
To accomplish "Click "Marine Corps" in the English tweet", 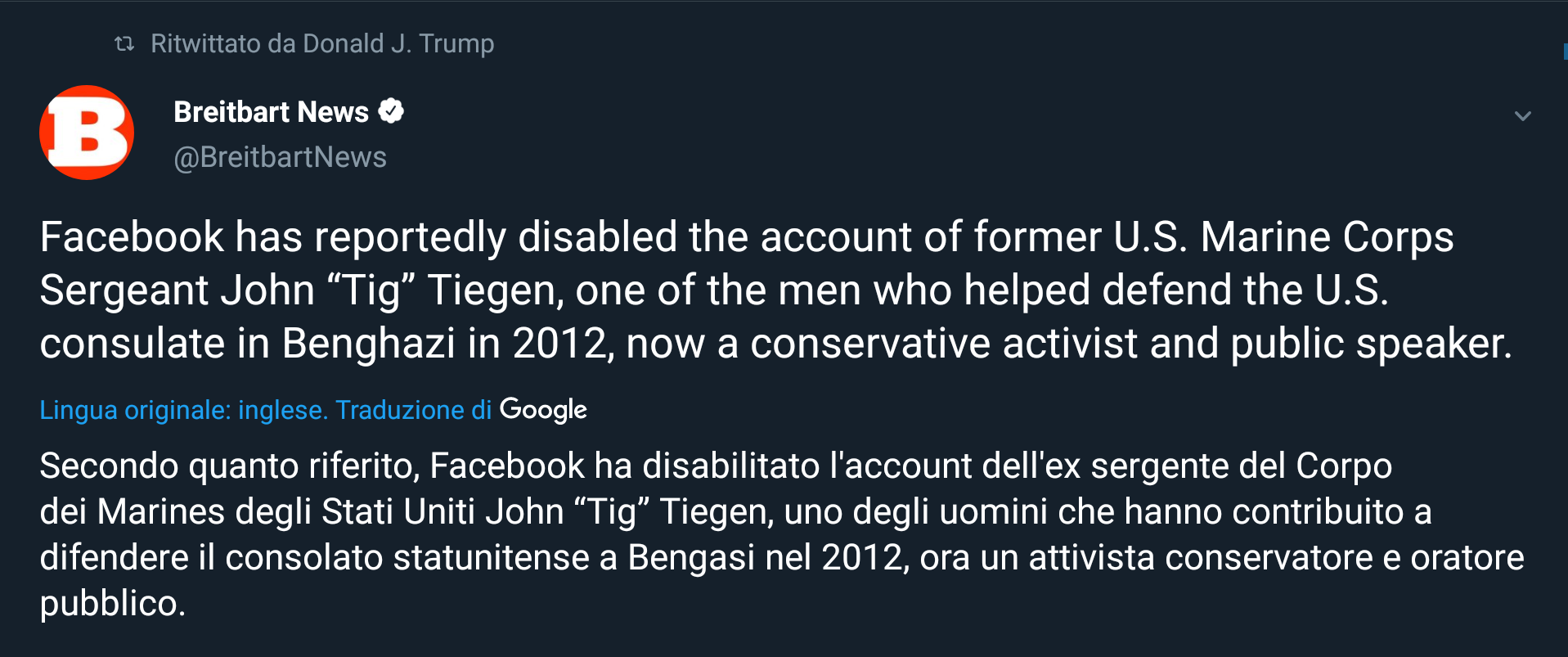I will pos(1327,237).
